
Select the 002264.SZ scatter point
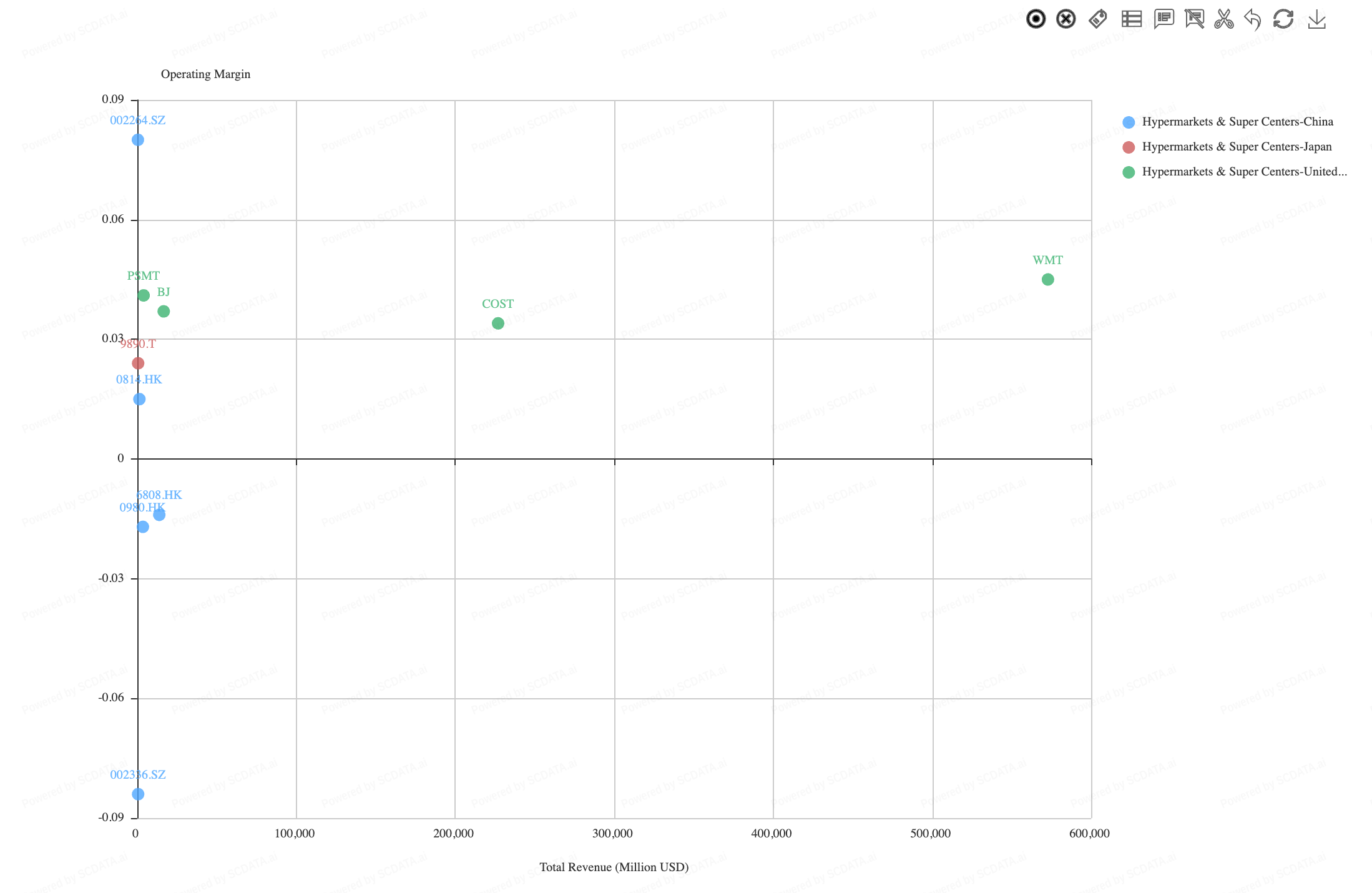(138, 140)
